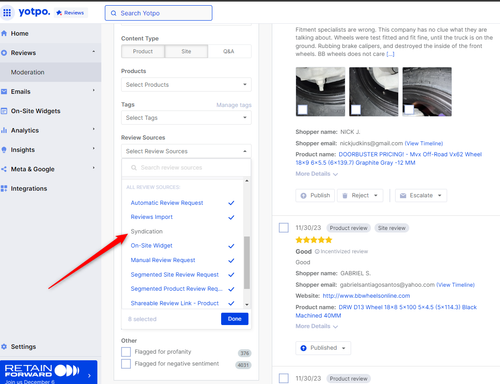The image size is (500, 384).
Task: Open the DRW D13 Wheel product link
Action: pyautogui.click(x=386, y=311)
